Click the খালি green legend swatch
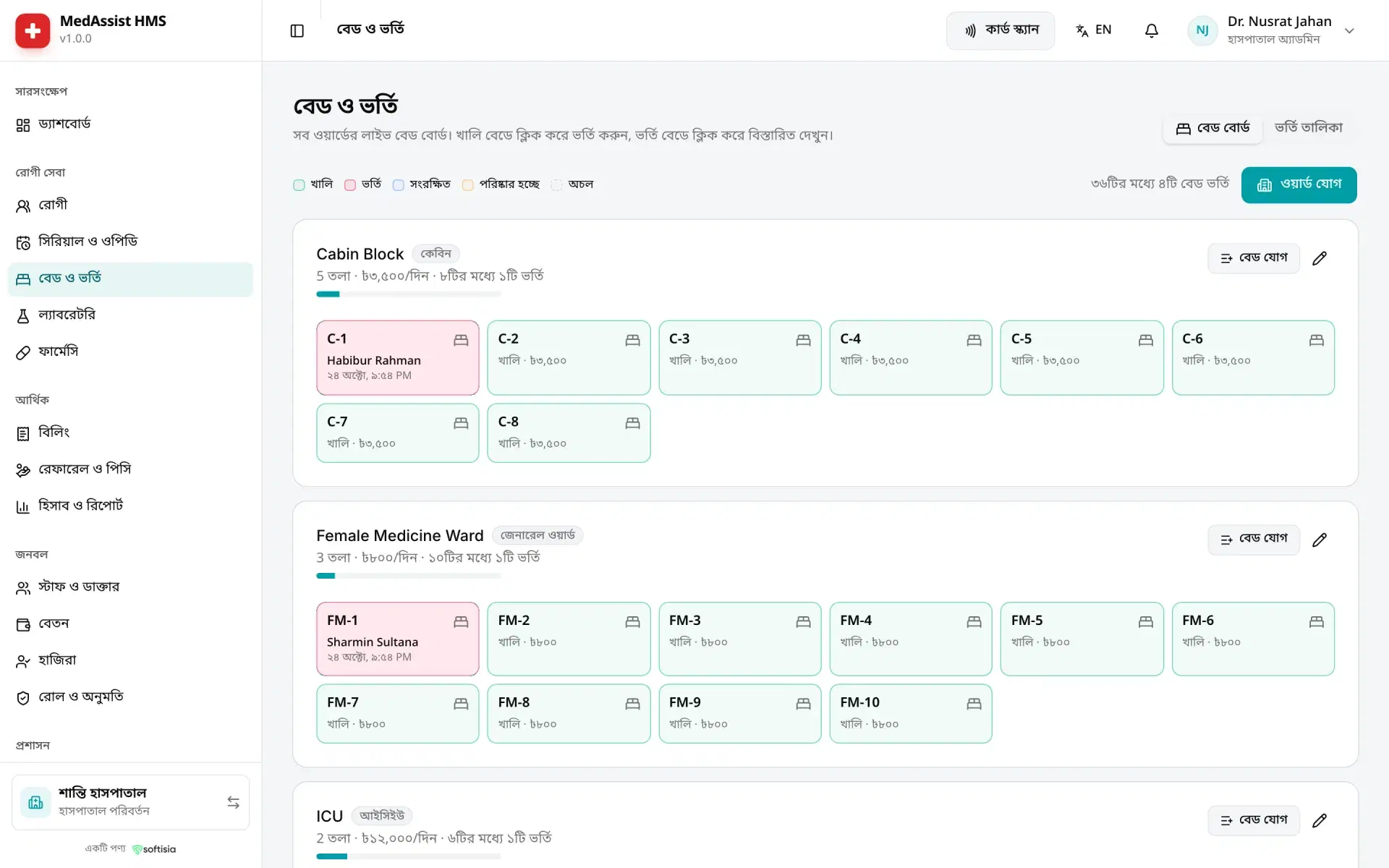Screen dimensions: 1389x868 [299, 185]
